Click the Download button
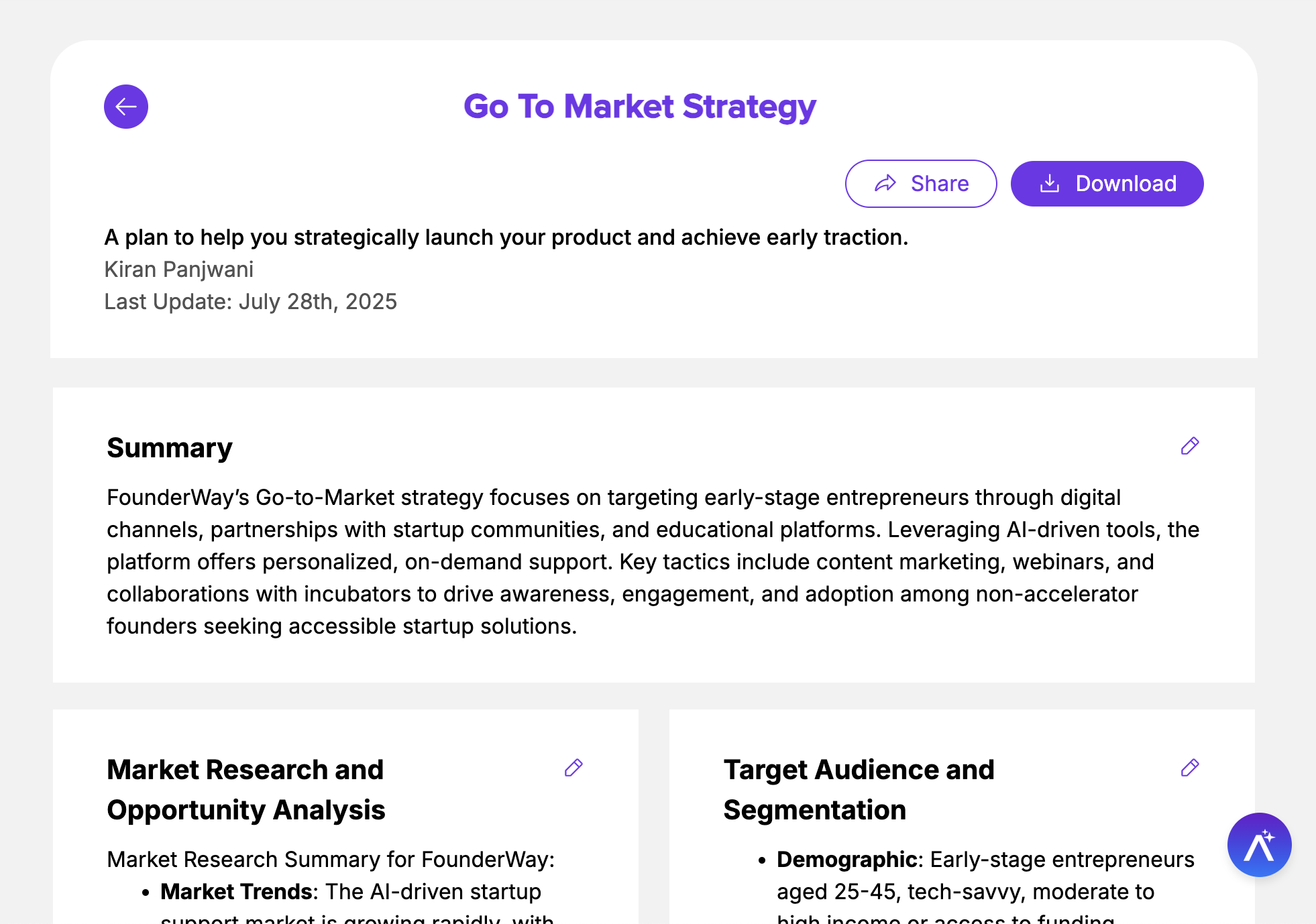The image size is (1316, 924). 1107,184
